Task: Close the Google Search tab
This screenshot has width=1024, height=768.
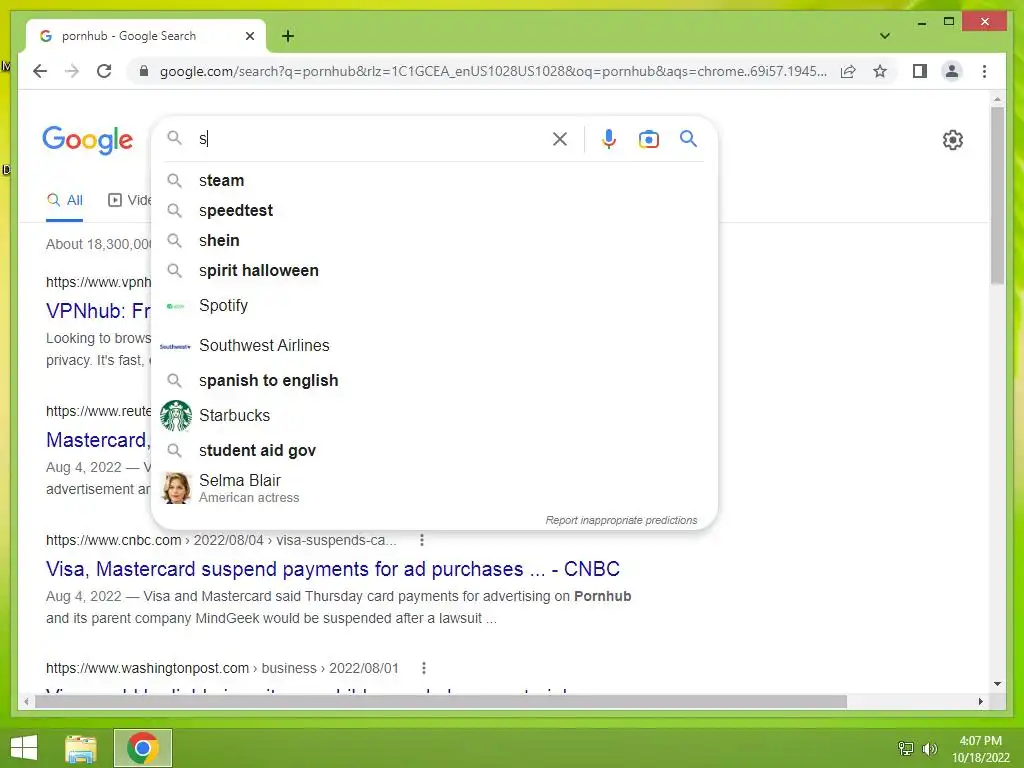Action: coord(249,36)
